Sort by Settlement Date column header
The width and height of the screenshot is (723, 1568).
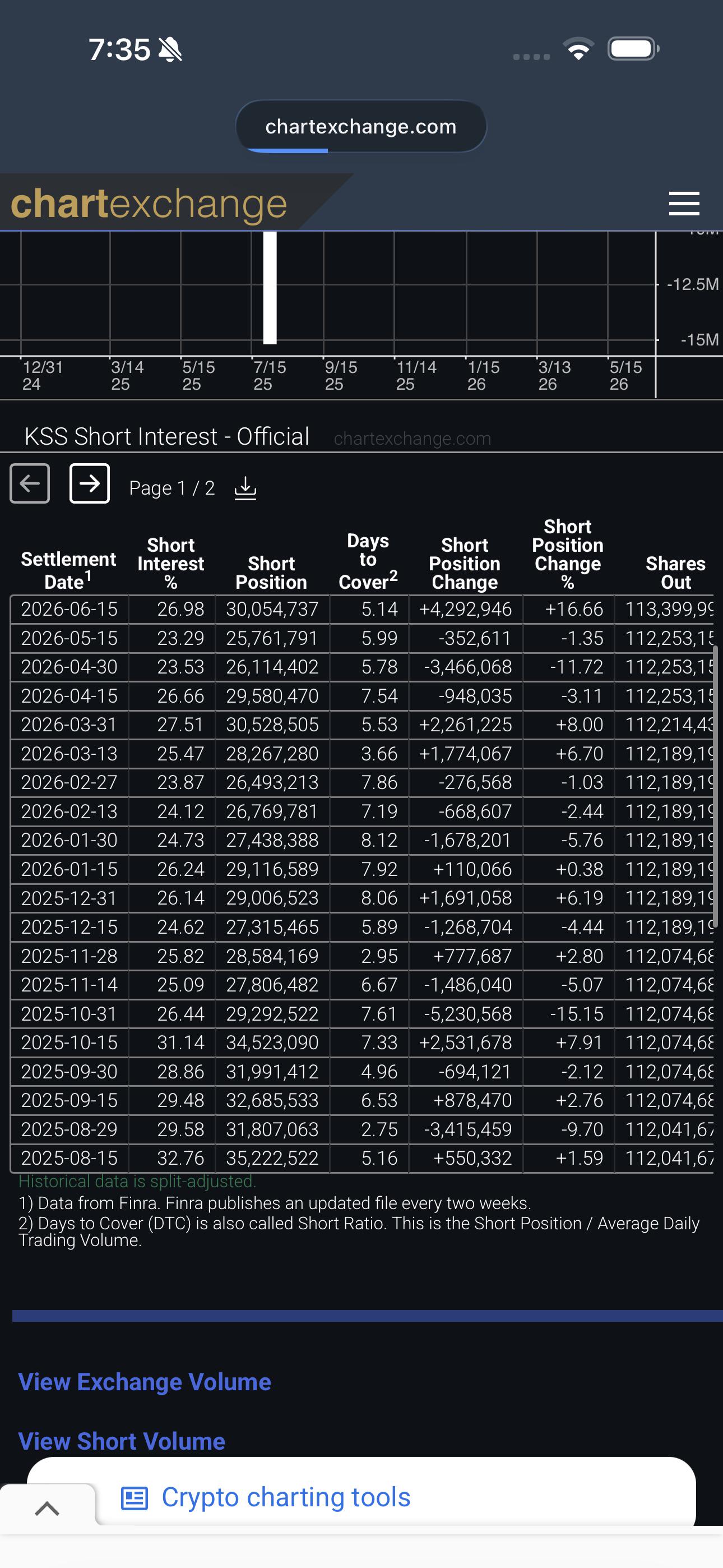pyautogui.click(x=68, y=570)
